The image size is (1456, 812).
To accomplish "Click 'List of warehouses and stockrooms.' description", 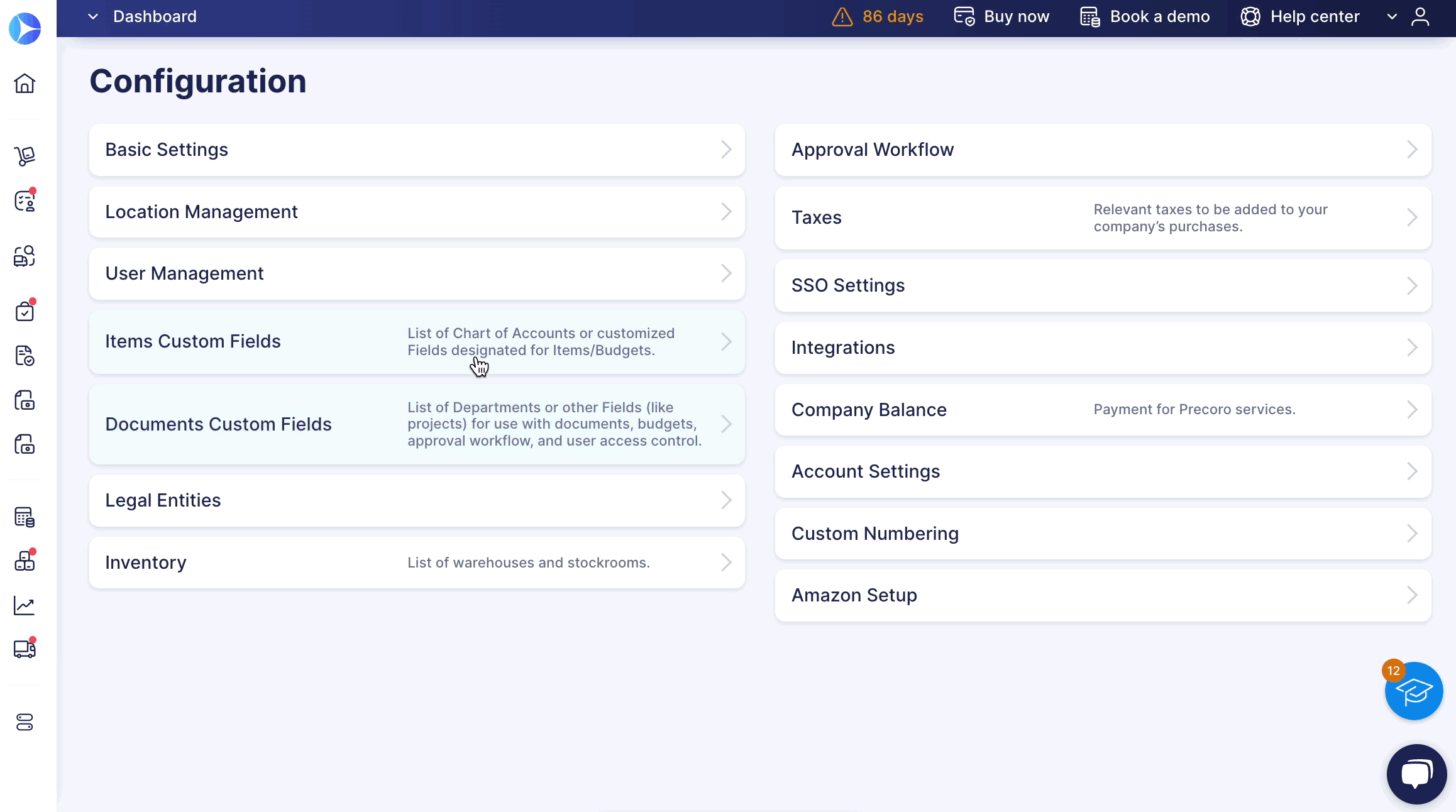I will [x=529, y=562].
